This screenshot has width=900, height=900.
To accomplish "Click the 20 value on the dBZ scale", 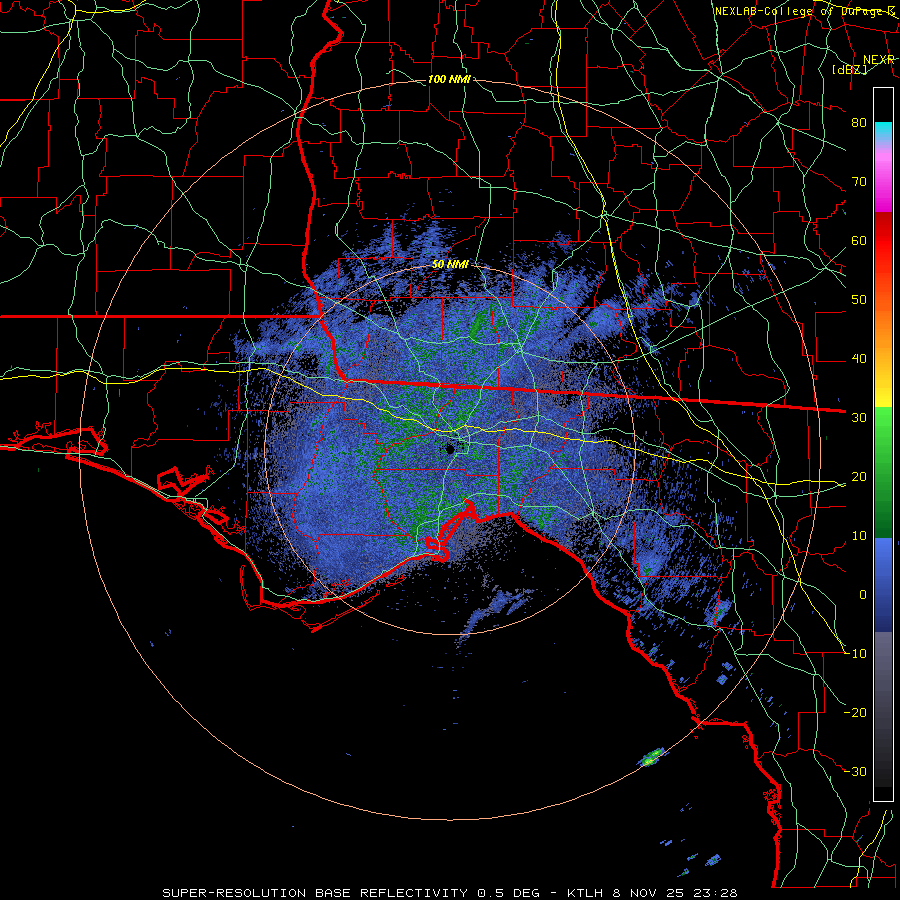I will pyautogui.click(x=859, y=476).
